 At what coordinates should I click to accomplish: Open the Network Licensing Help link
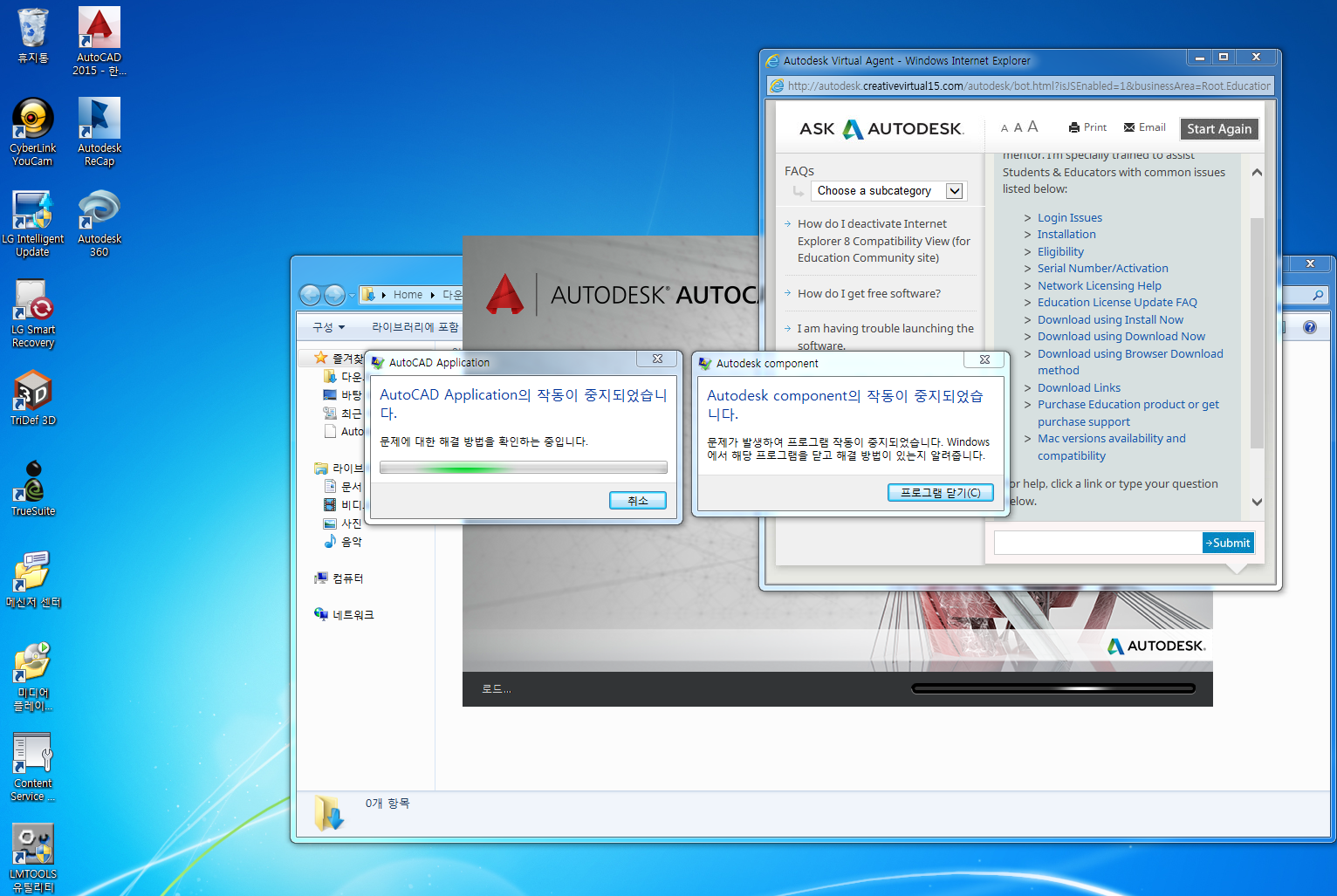[1099, 286]
